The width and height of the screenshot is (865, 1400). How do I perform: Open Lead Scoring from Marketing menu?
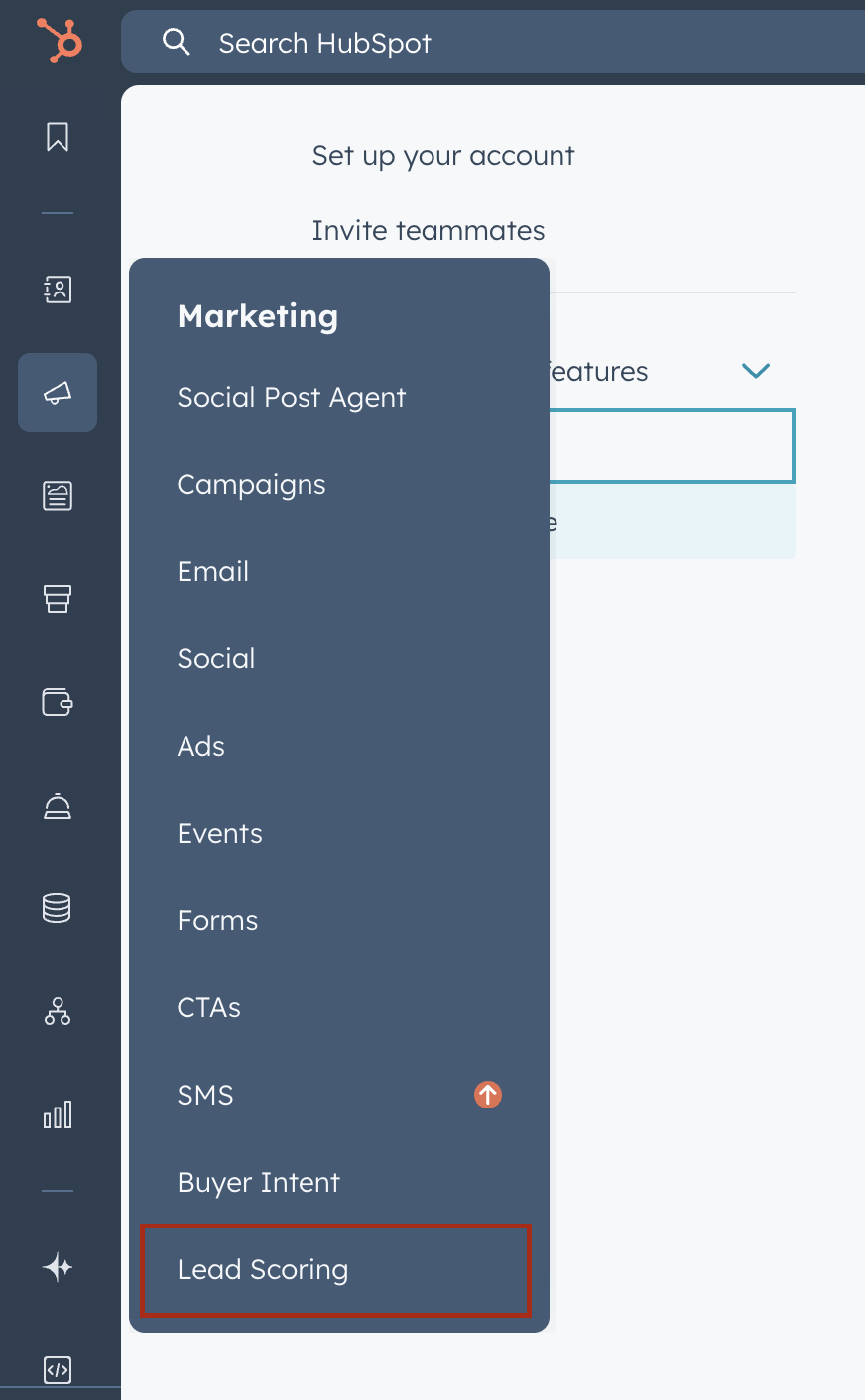point(262,1270)
